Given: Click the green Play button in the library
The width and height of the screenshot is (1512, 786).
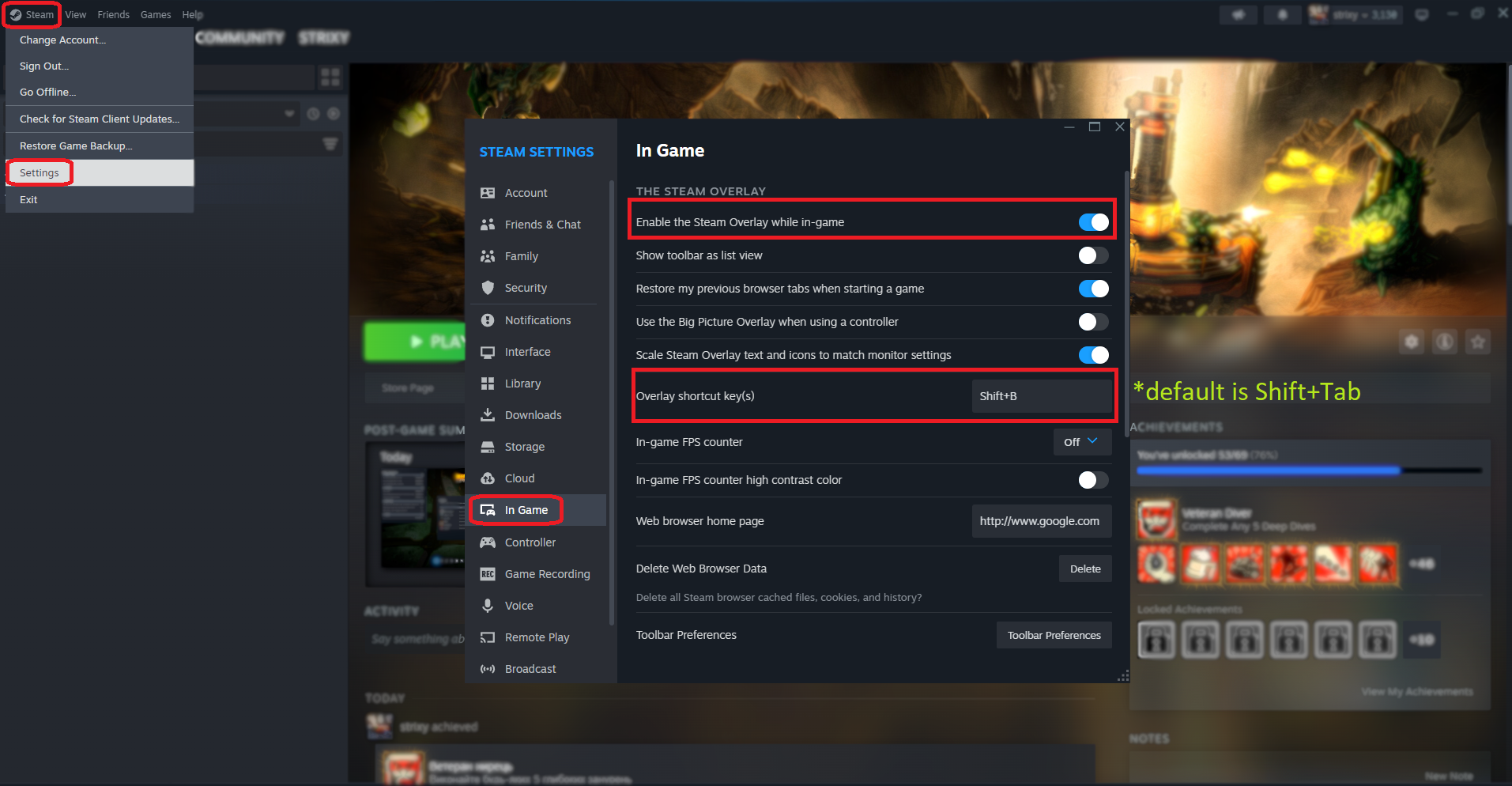Looking at the screenshot, I should point(415,342).
